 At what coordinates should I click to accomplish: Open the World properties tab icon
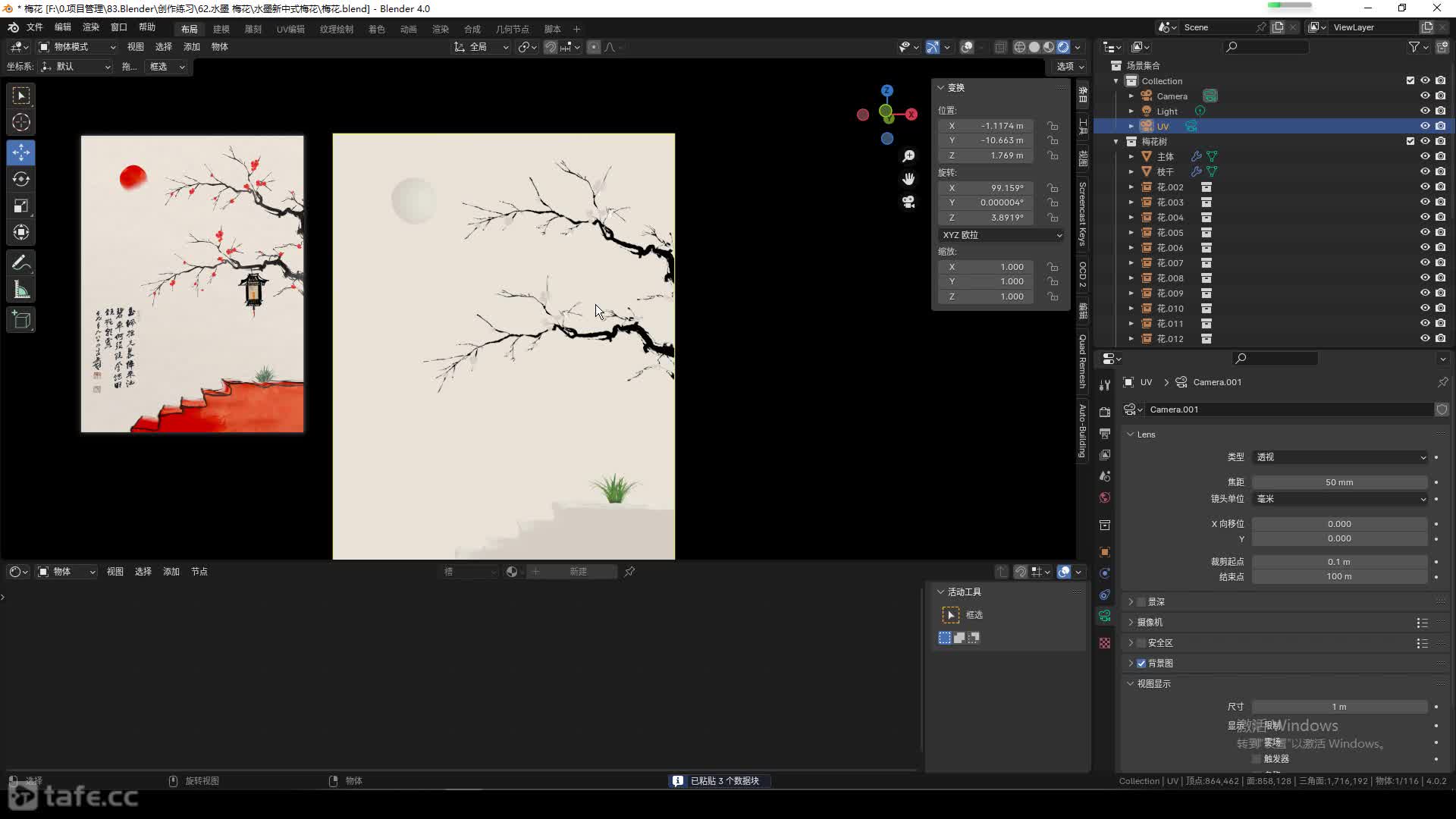[1105, 497]
